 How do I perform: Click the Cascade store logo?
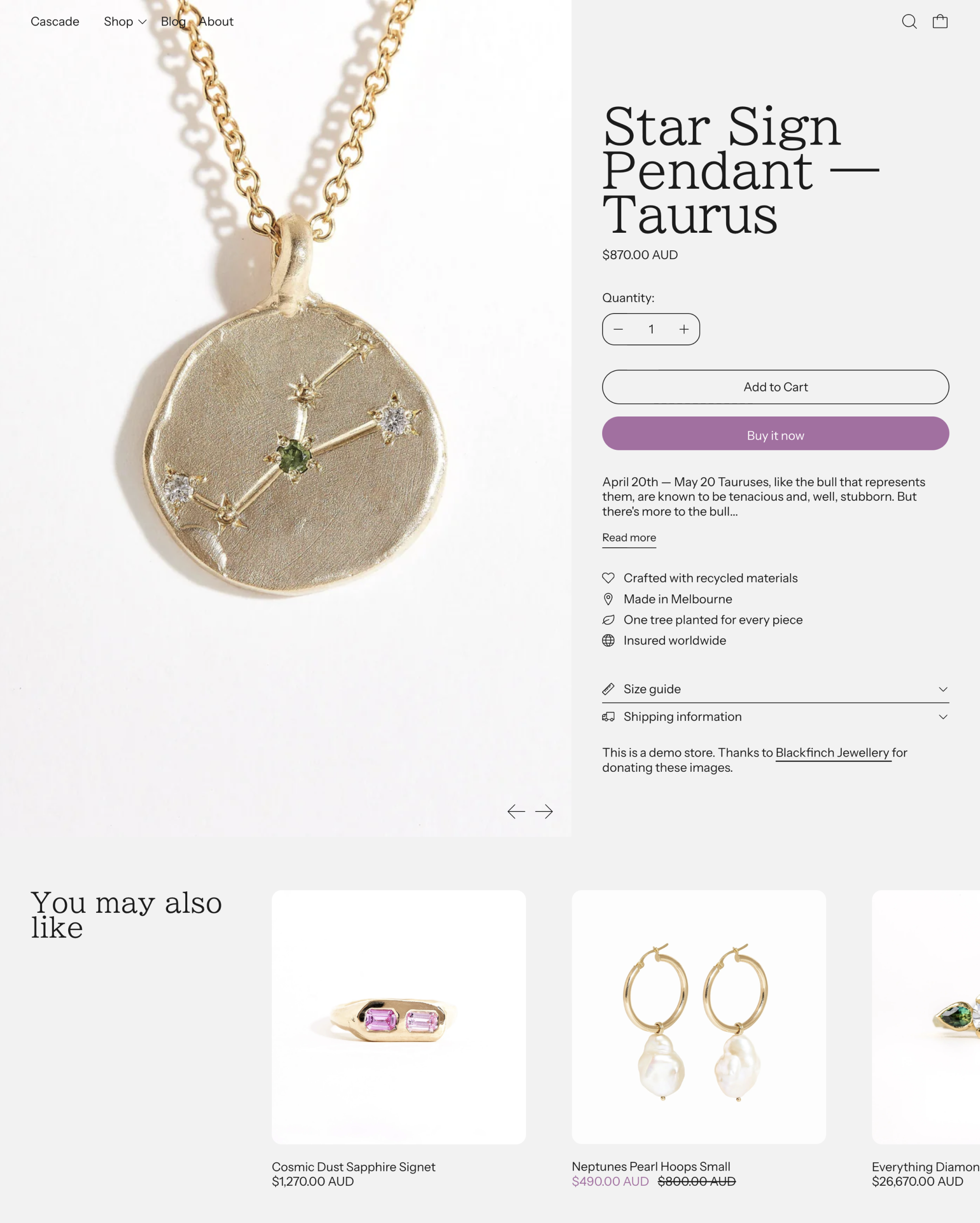point(55,22)
